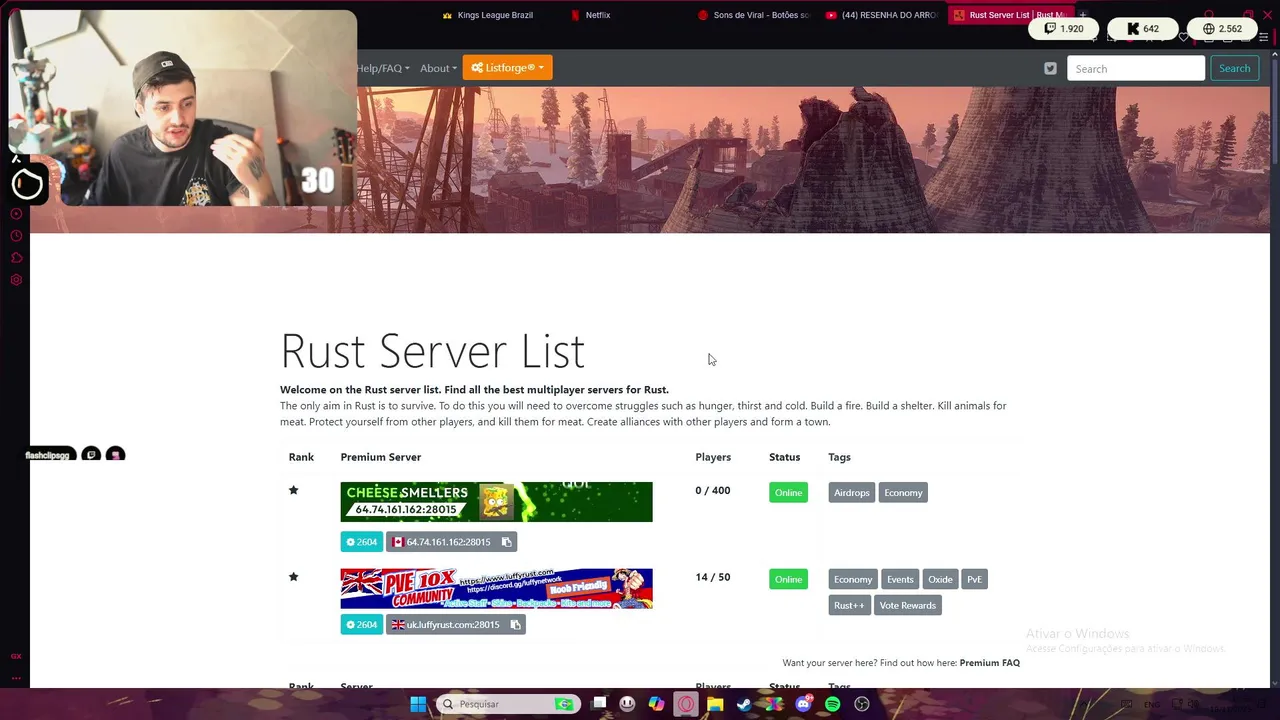Image resolution: width=1280 pixels, height=720 pixels.
Task: Open the new tab plus button
Action: coord(1083,15)
